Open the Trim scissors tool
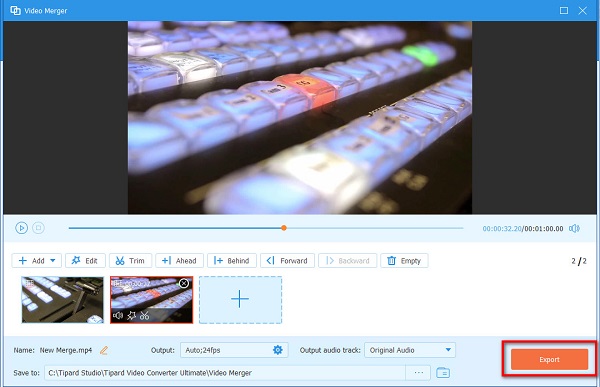The width and height of the screenshot is (600, 387). [130, 261]
